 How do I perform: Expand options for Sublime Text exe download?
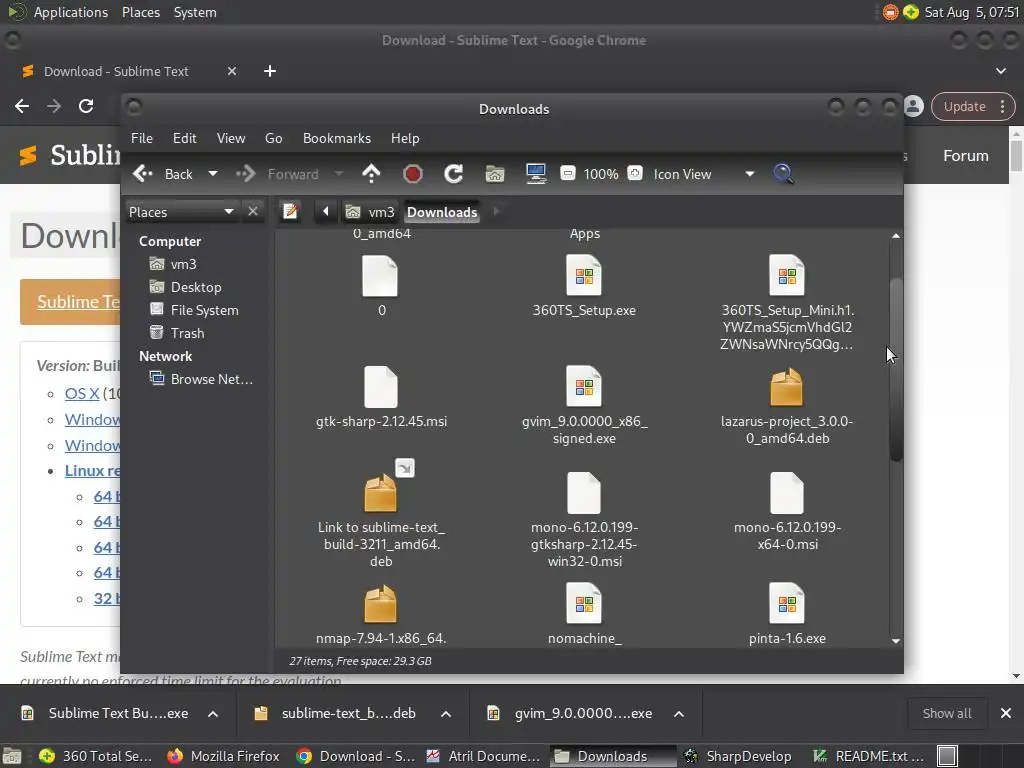pos(213,714)
